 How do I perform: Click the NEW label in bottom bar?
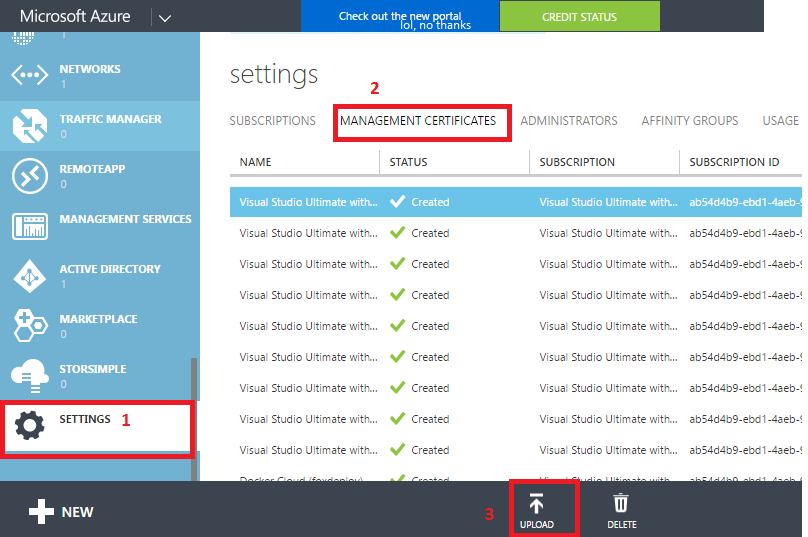(x=77, y=512)
